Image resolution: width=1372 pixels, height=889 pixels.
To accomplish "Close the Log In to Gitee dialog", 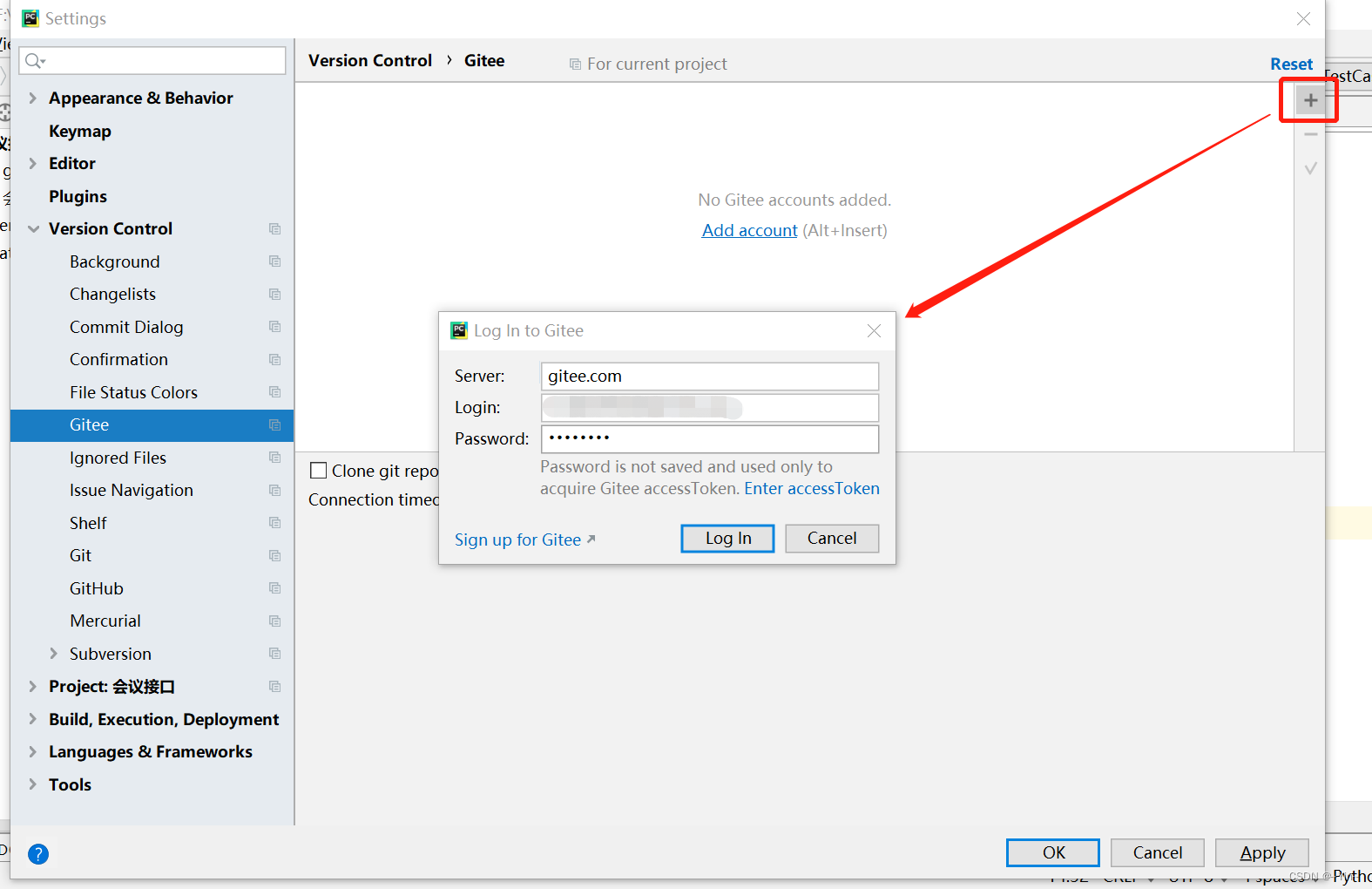I will (x=874, y=330).
